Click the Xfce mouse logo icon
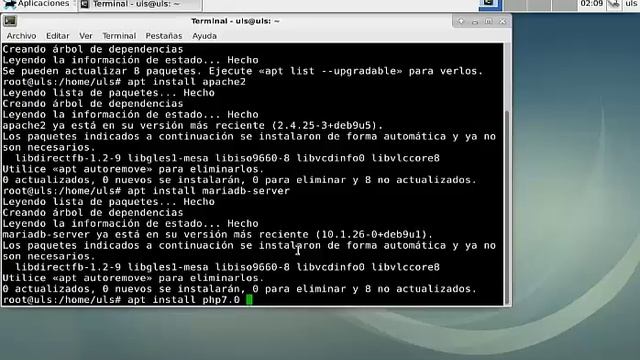The image size is (640, 360). point(9,4)
